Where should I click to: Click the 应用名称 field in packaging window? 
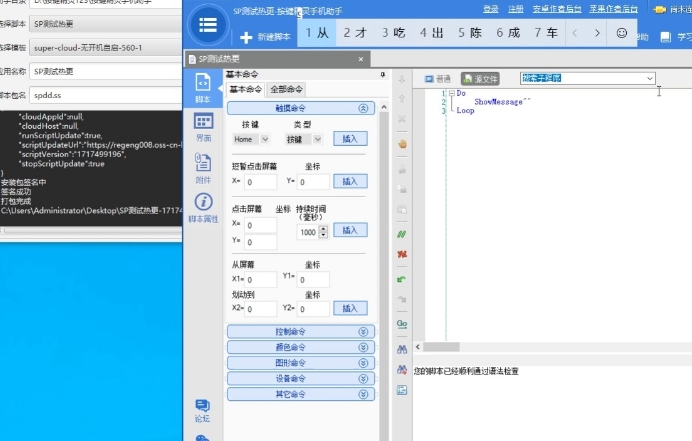coord(105,72)
